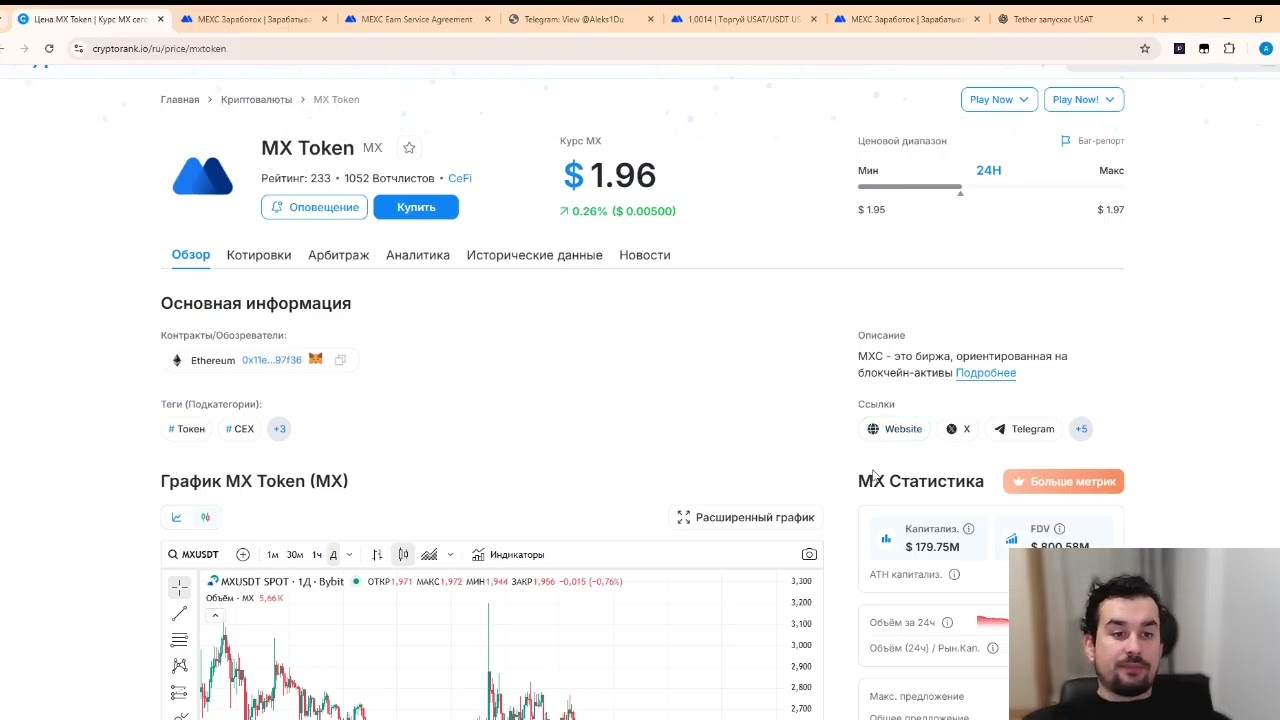Image resolution: width=1280 pixels, height=720 pixels.
Task: Click Оповещение alert button
Action: coord(314,207)
